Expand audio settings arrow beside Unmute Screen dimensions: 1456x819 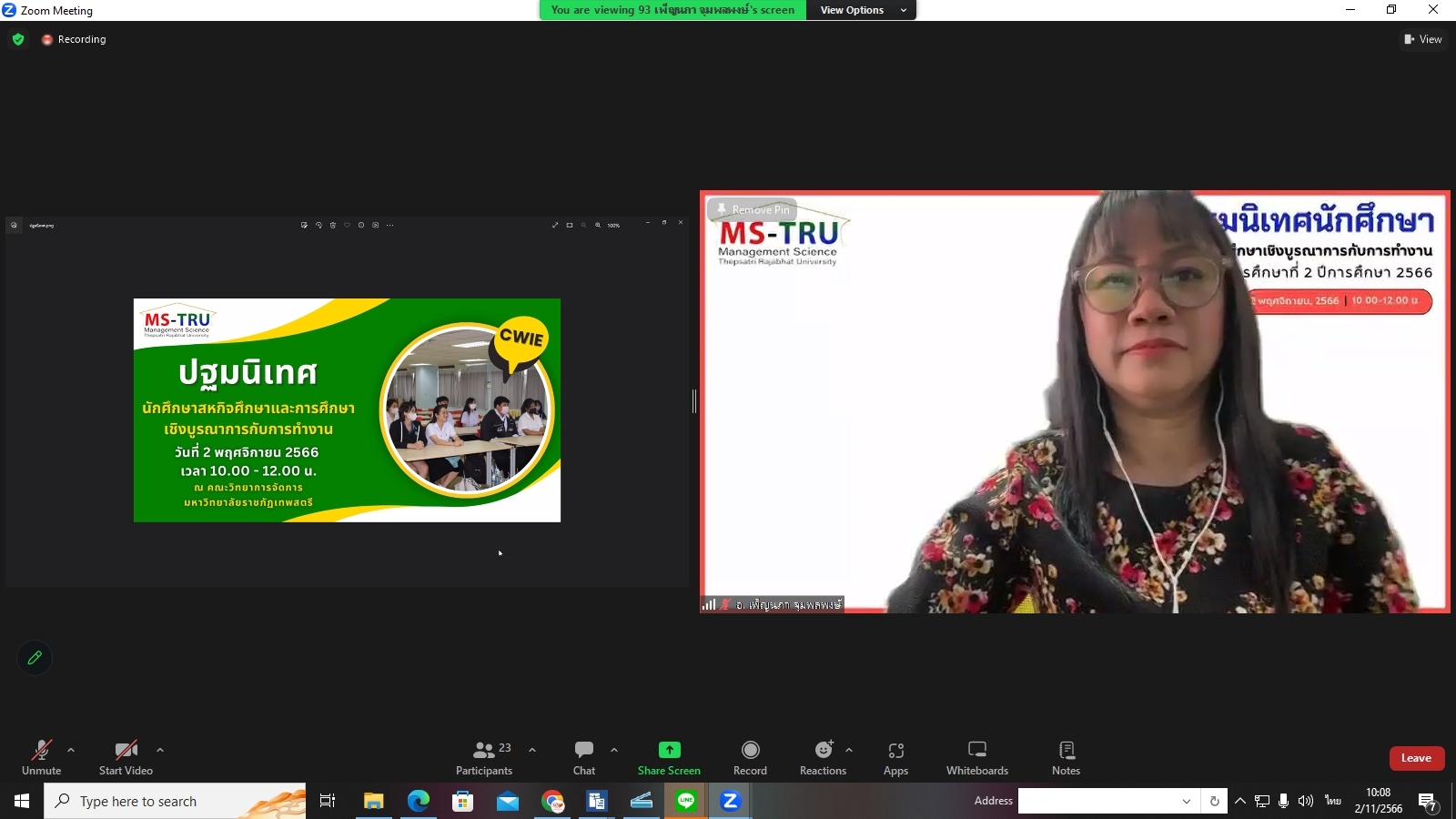tap(71, 750)
